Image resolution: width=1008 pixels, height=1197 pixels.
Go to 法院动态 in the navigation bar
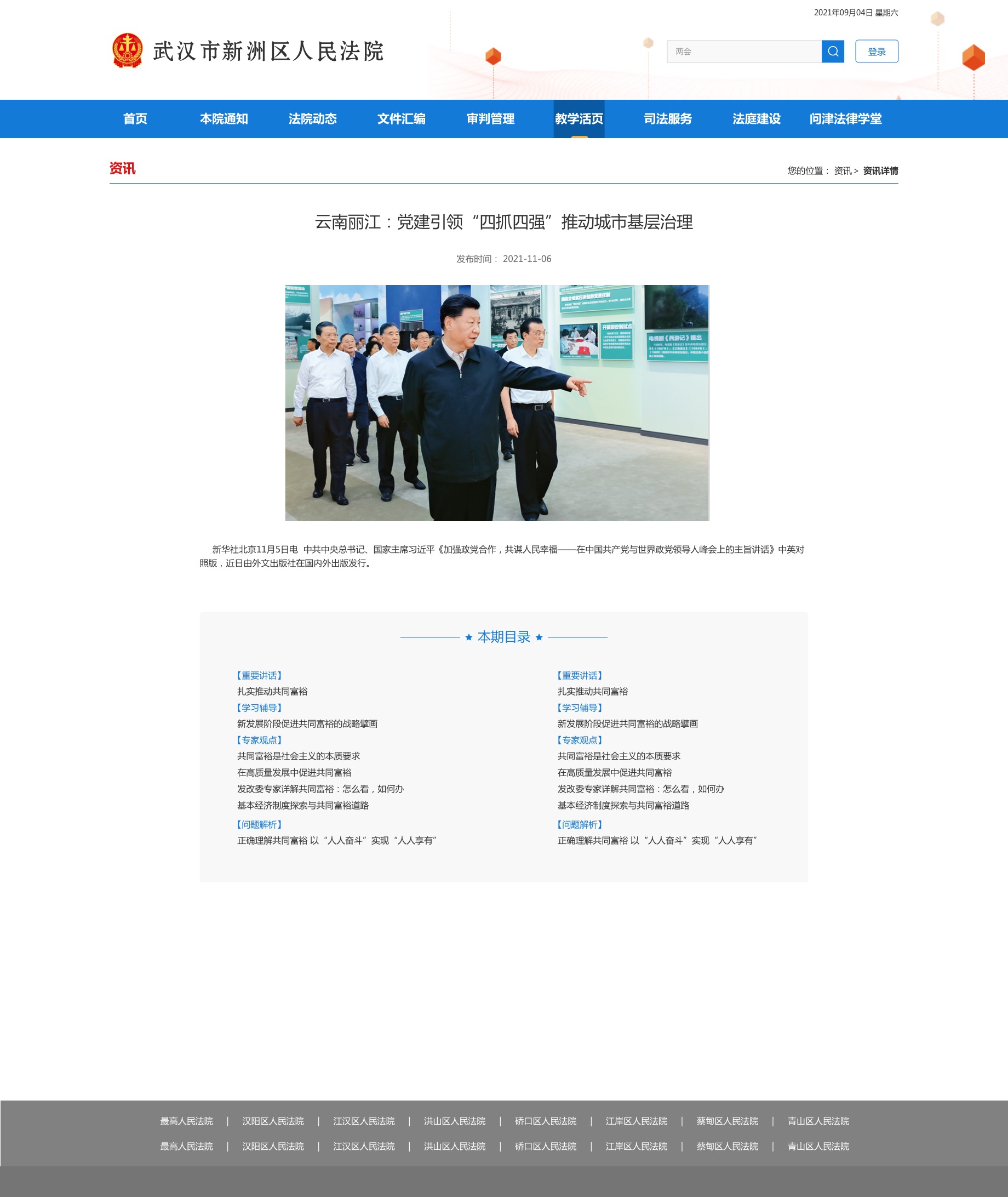point(313,119)
